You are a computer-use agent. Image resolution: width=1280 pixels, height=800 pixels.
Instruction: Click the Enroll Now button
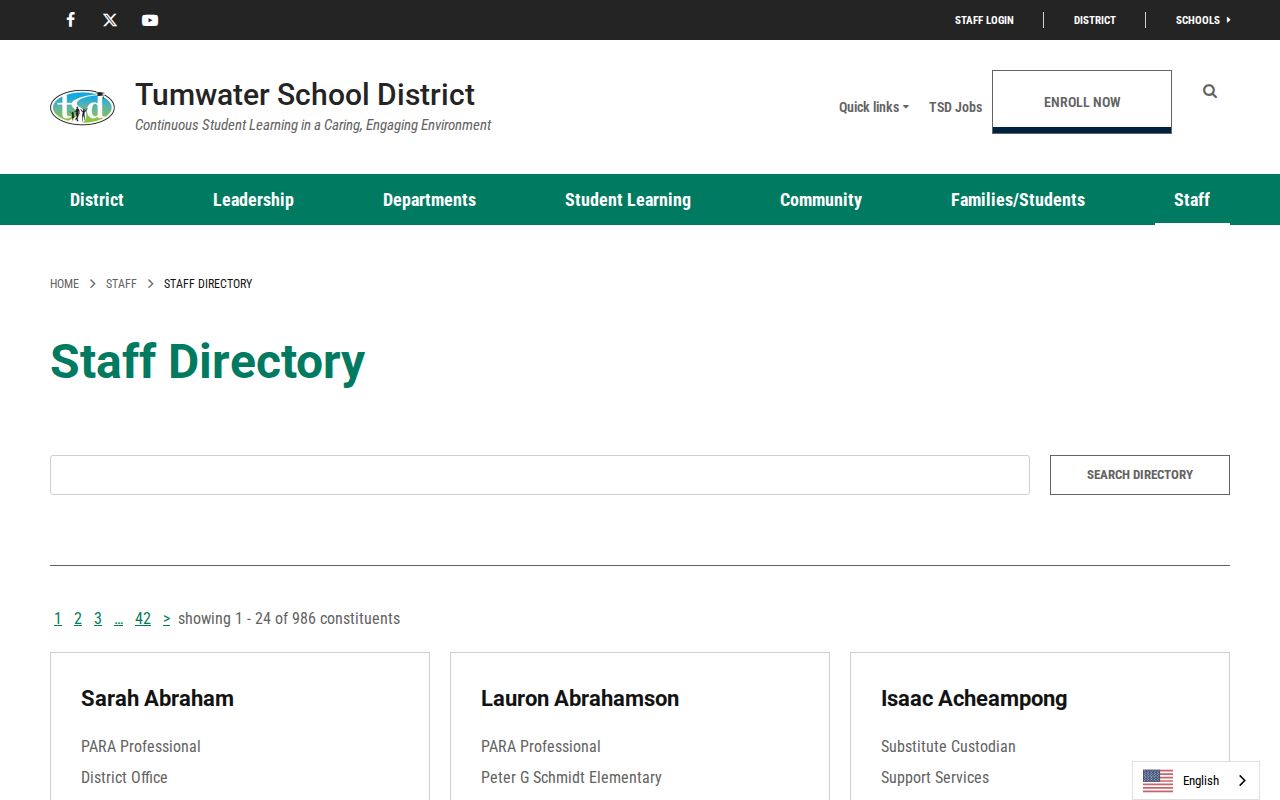point(1082,102)
